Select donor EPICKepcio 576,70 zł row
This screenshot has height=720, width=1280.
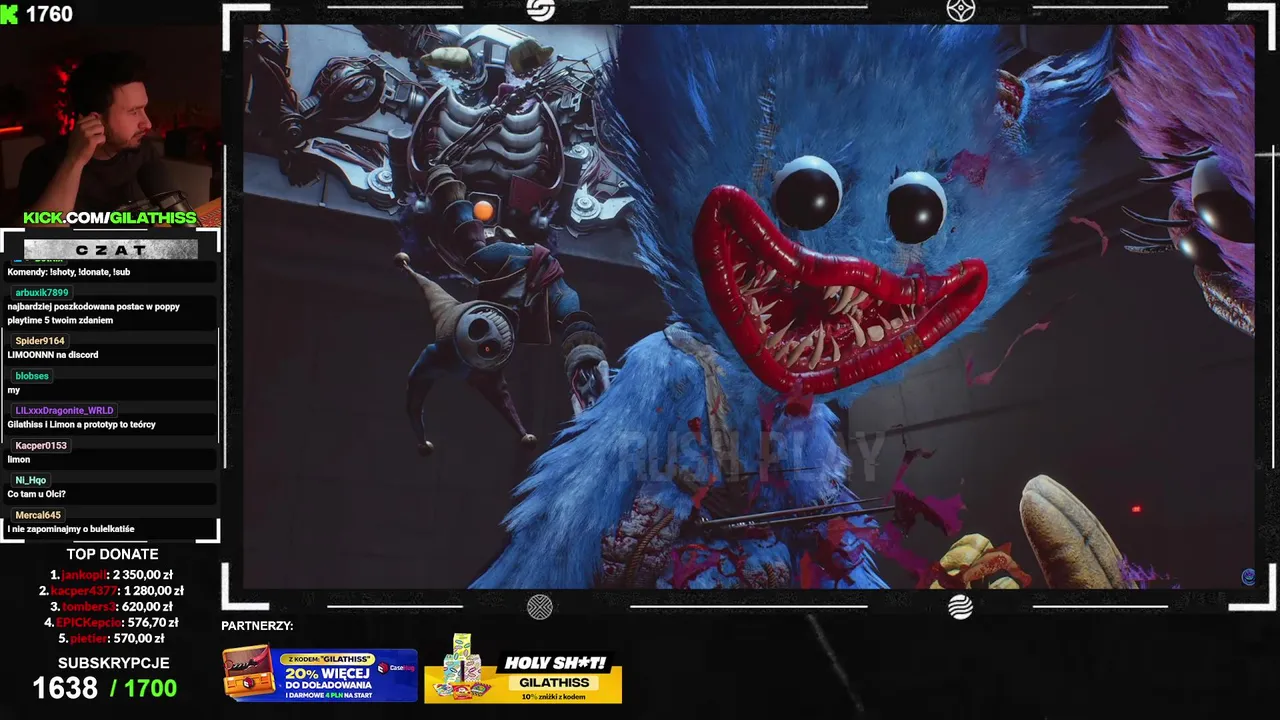(112, 622)
